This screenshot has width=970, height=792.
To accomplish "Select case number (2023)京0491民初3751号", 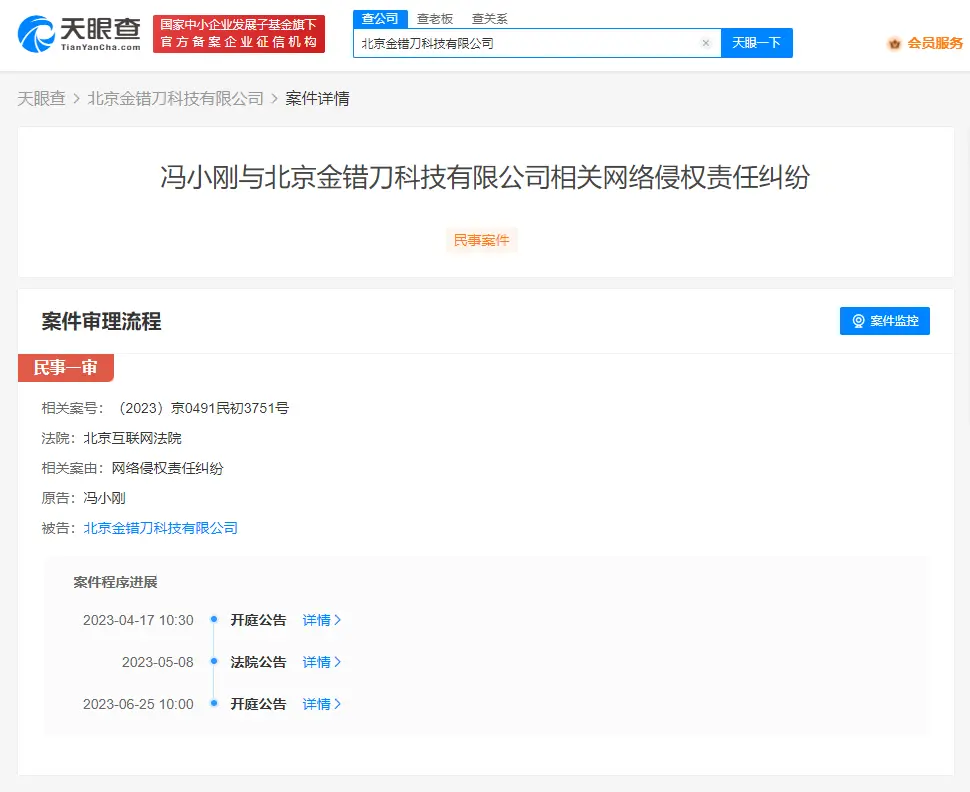I will (202, 408).
